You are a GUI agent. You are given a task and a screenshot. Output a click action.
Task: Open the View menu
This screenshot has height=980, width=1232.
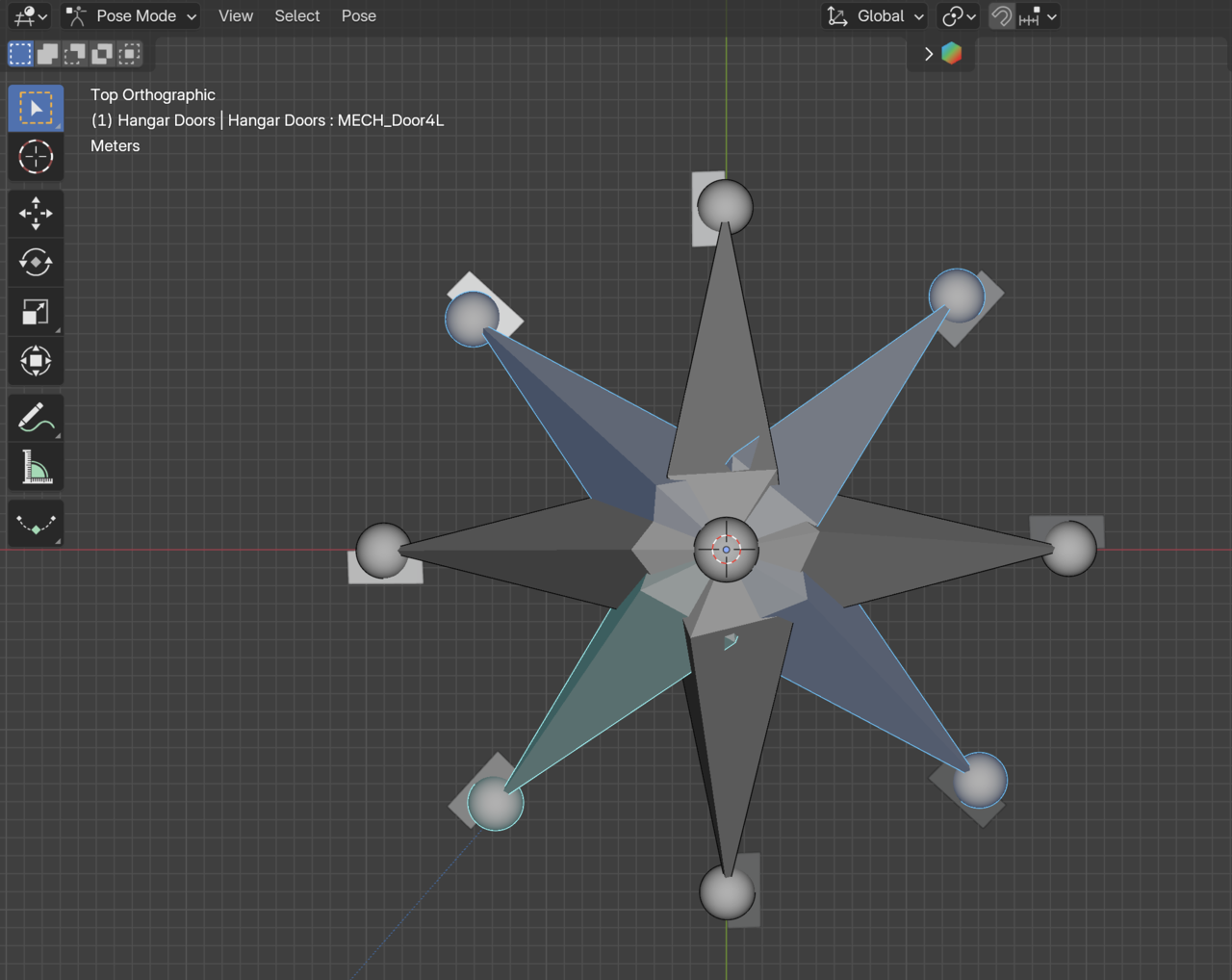click(x=235, y=16)
